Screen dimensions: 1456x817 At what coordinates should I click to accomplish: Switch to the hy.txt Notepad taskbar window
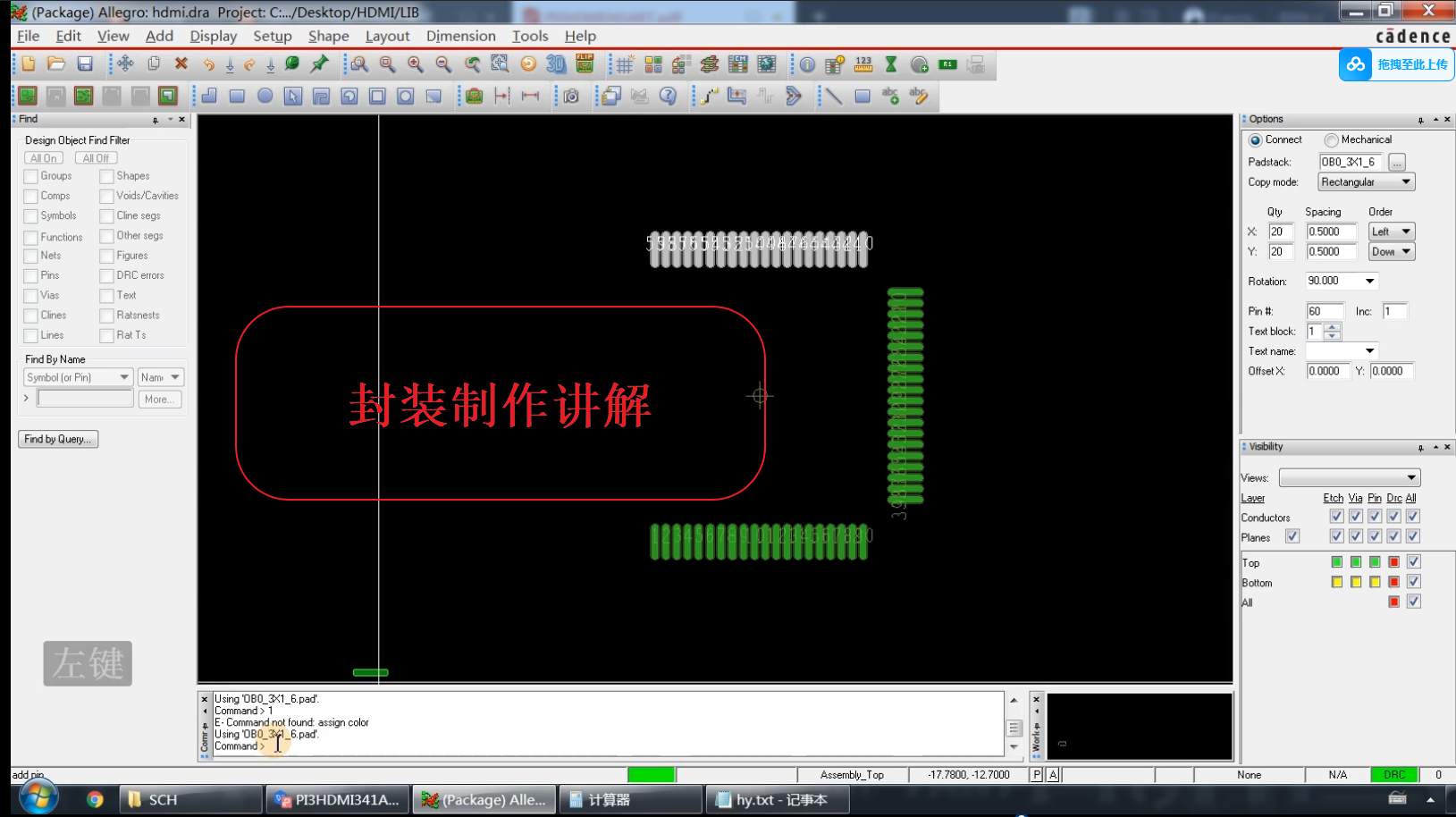(x=778, y=800)
